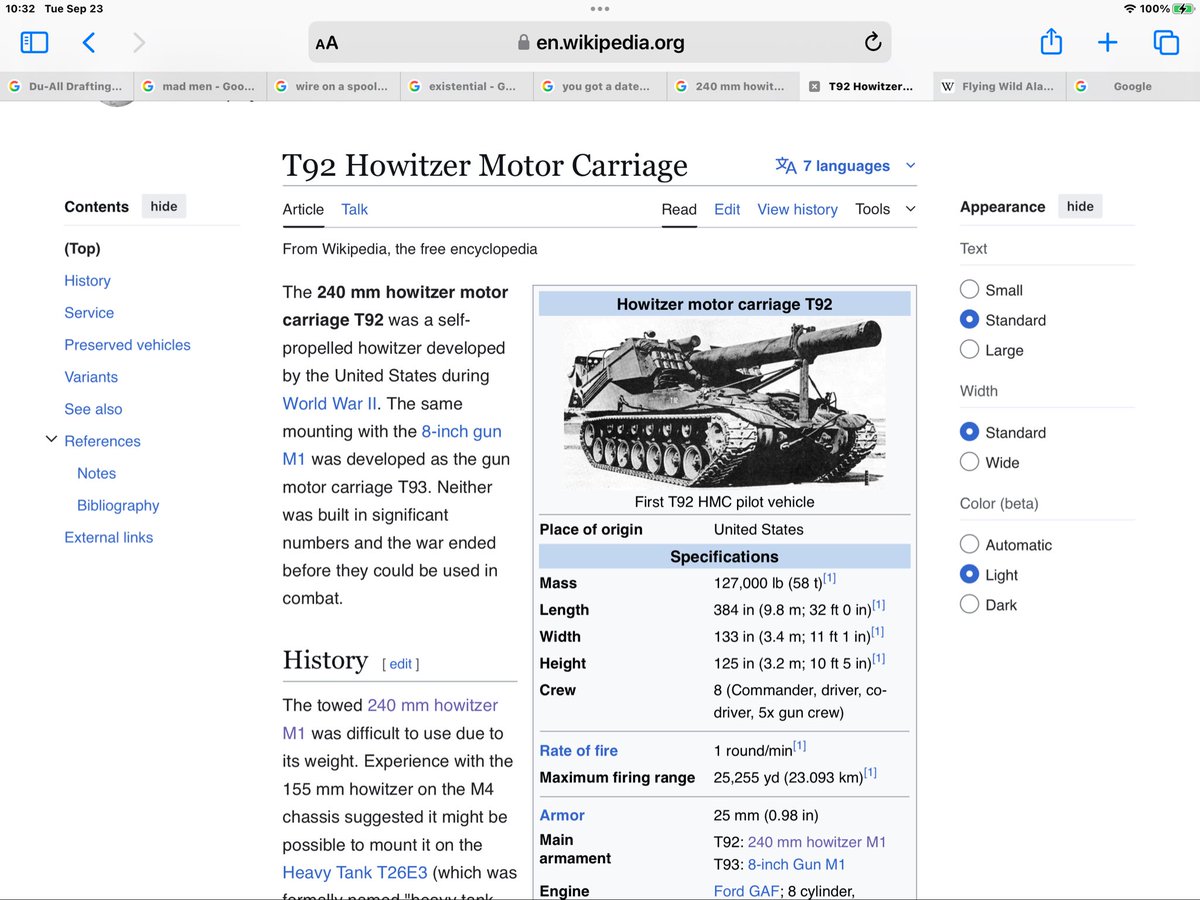Jump to Preserved vehicles in contents
1200x900 pixels.
[x=127, y=345]
